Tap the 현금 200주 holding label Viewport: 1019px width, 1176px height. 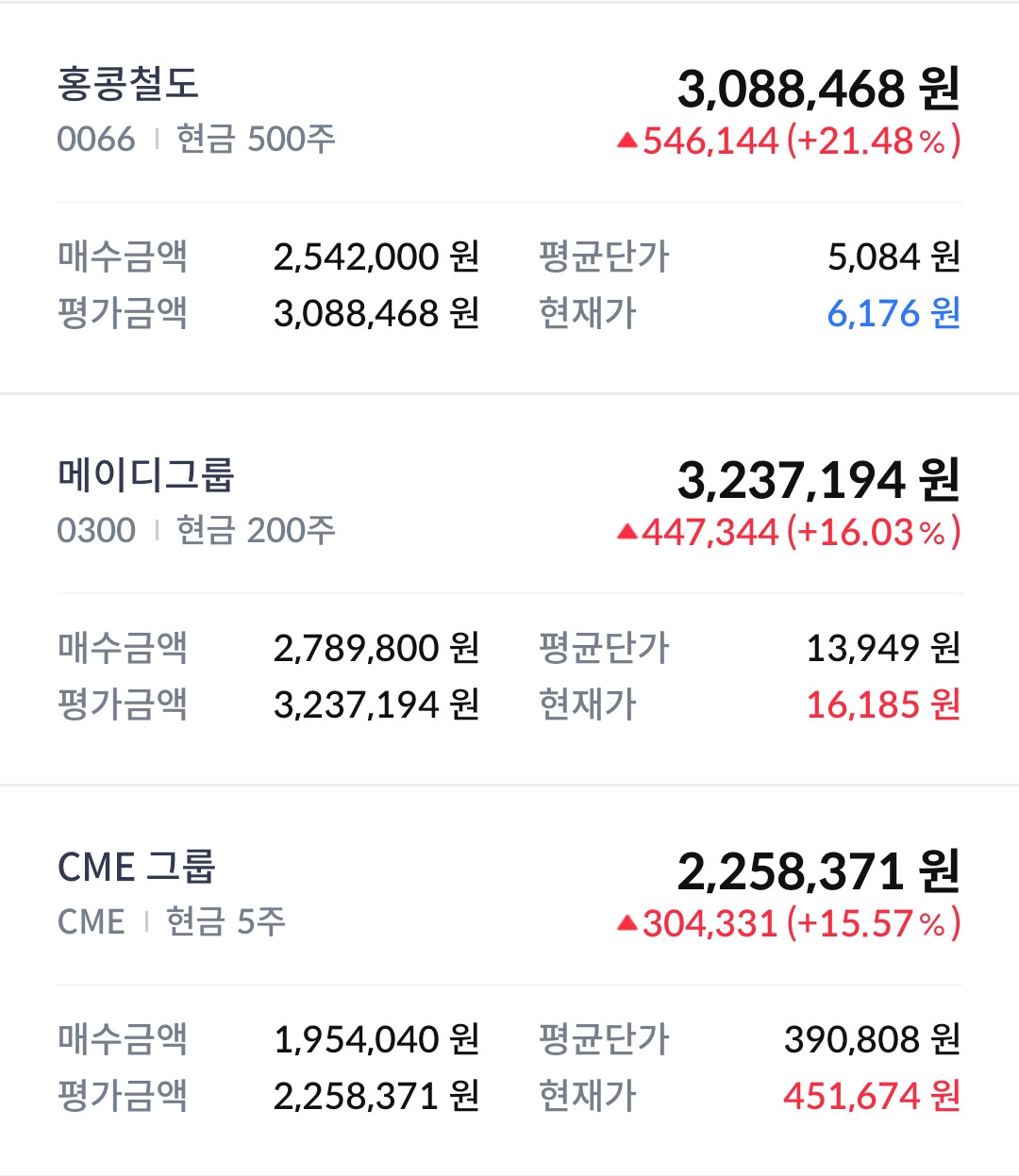click(x=256, y=531)
